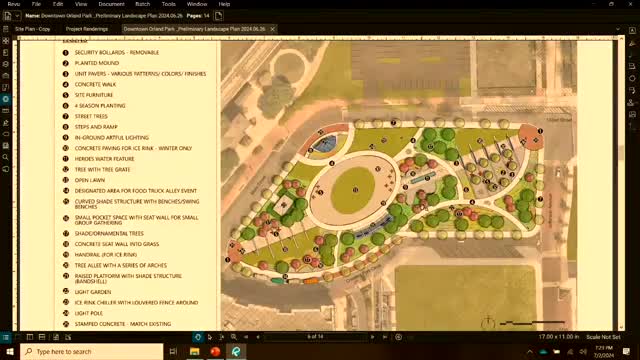Screen dimensions: 640x360
Task: Open the Revu menu
Action: click(x=13, y=4)
